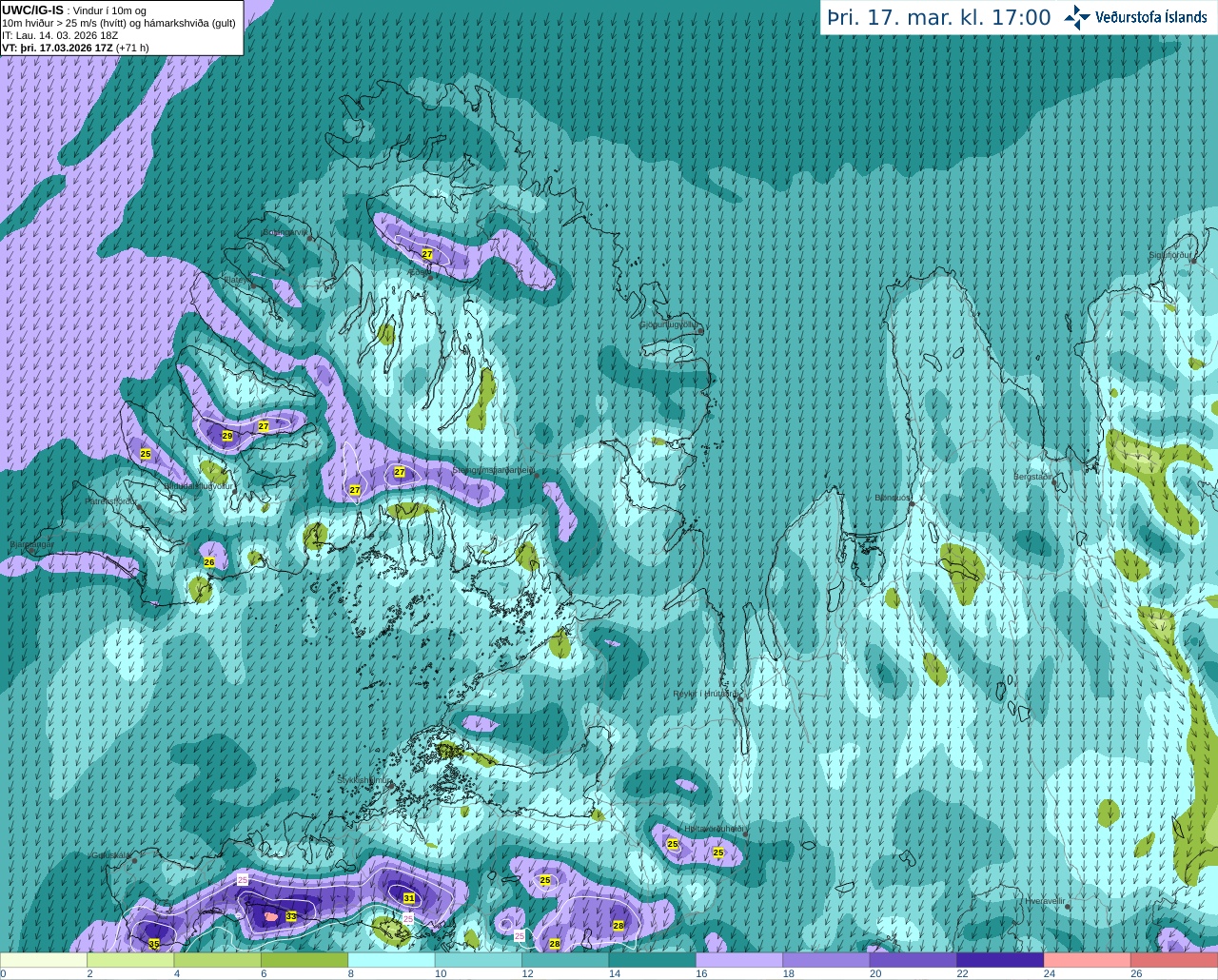
Task: Click the yellow 35 gust marker
Action: click(154, 944)
